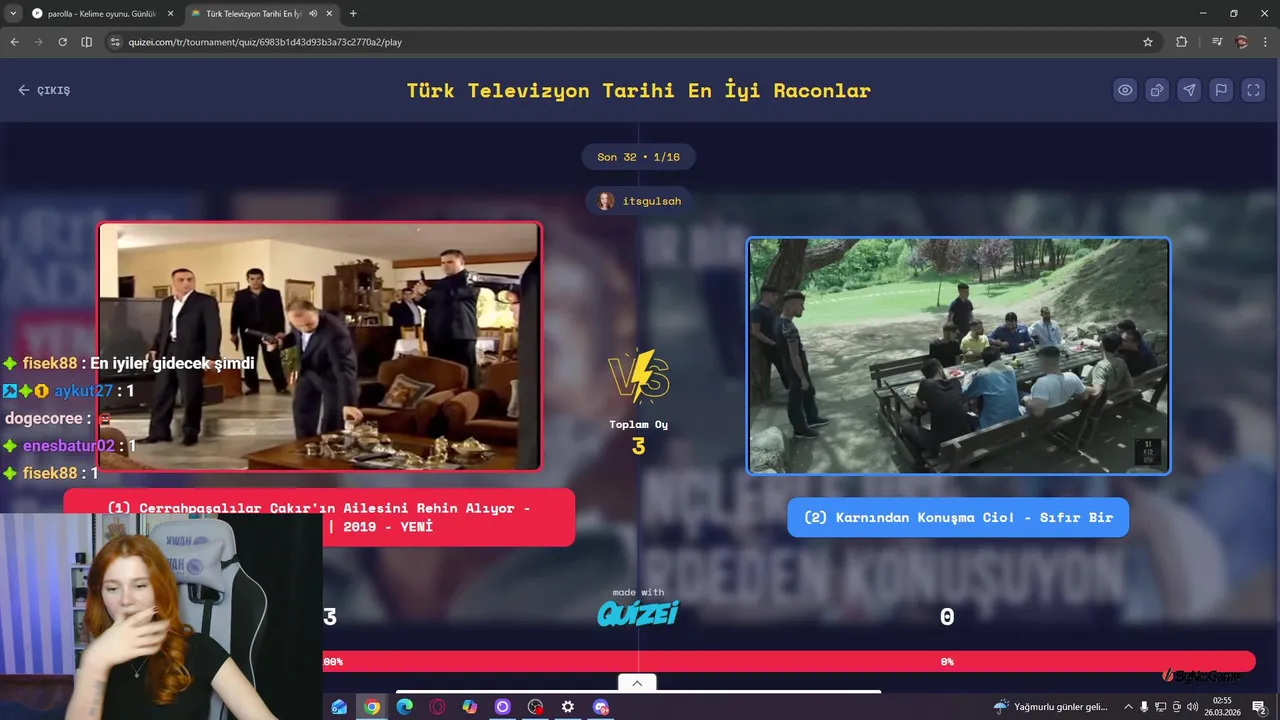This screenshot has height=720, width=1280.
Task: Click the Son 32 • 1/16 round indicator
Action: (x=638, y=157)
